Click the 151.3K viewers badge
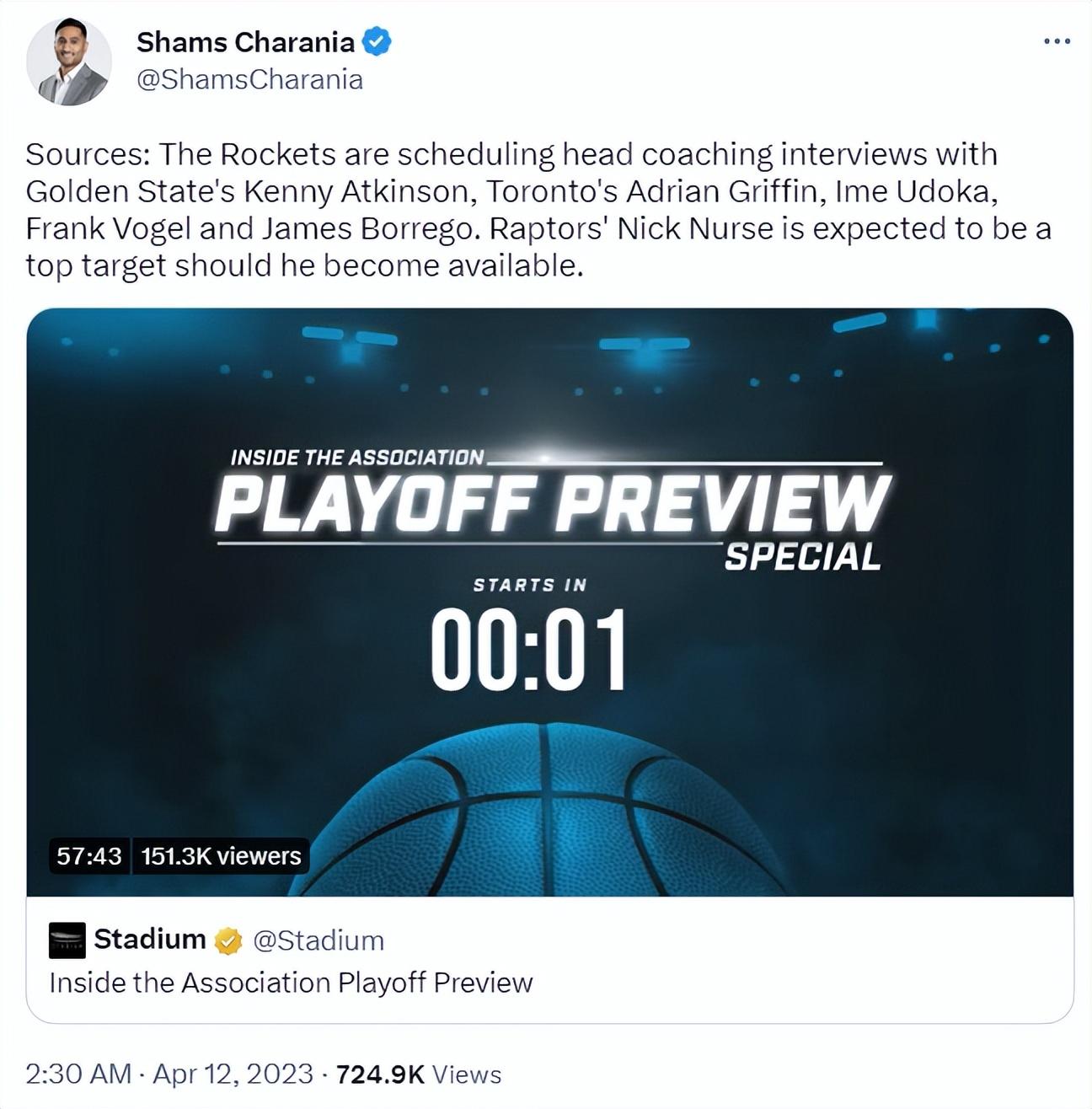The height and width of the screenshot is (1109, 1092). tap(221, 856)
